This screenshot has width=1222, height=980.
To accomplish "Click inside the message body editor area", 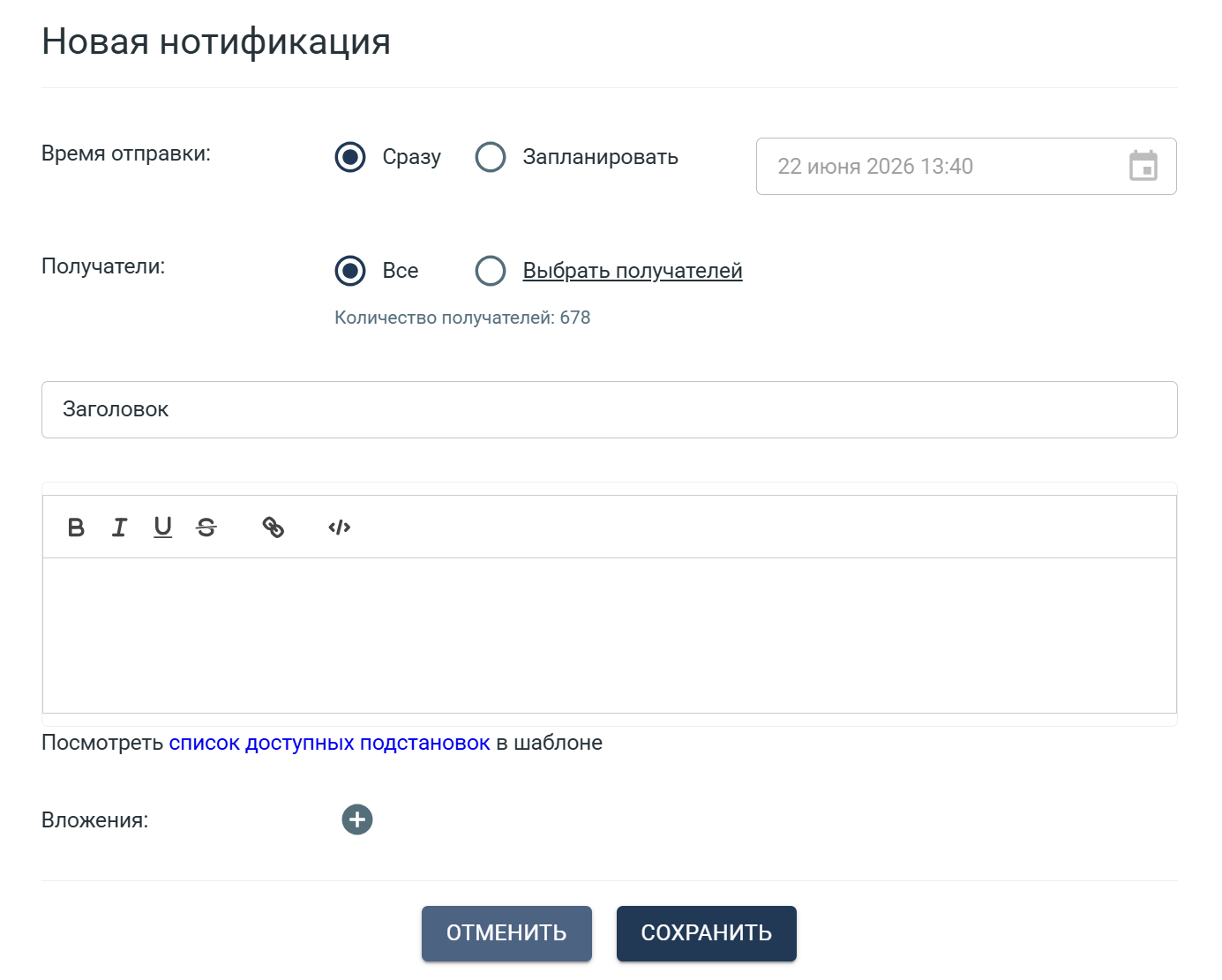I will (x=610, y=635).
